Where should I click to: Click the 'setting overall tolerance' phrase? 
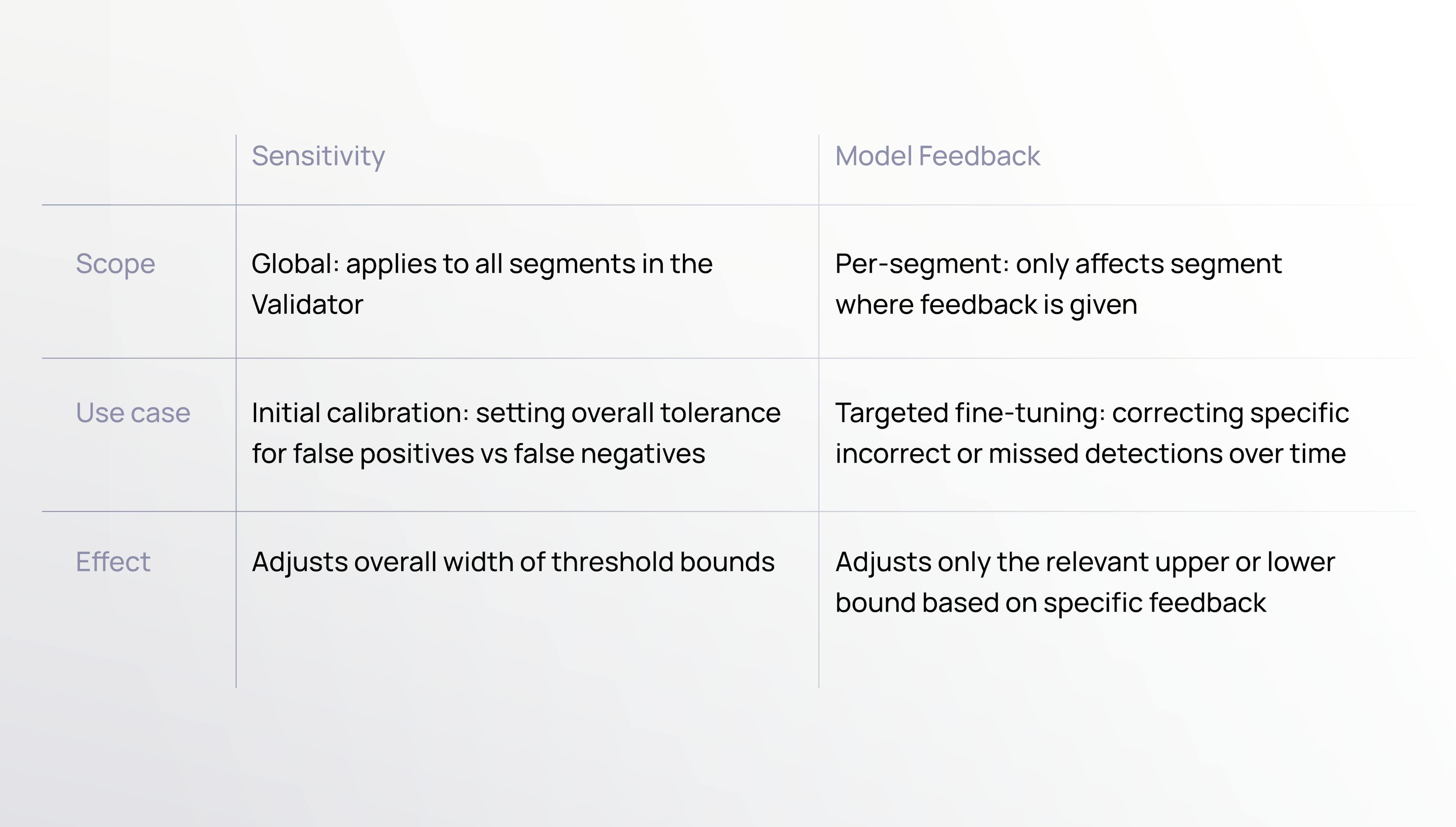628,413
